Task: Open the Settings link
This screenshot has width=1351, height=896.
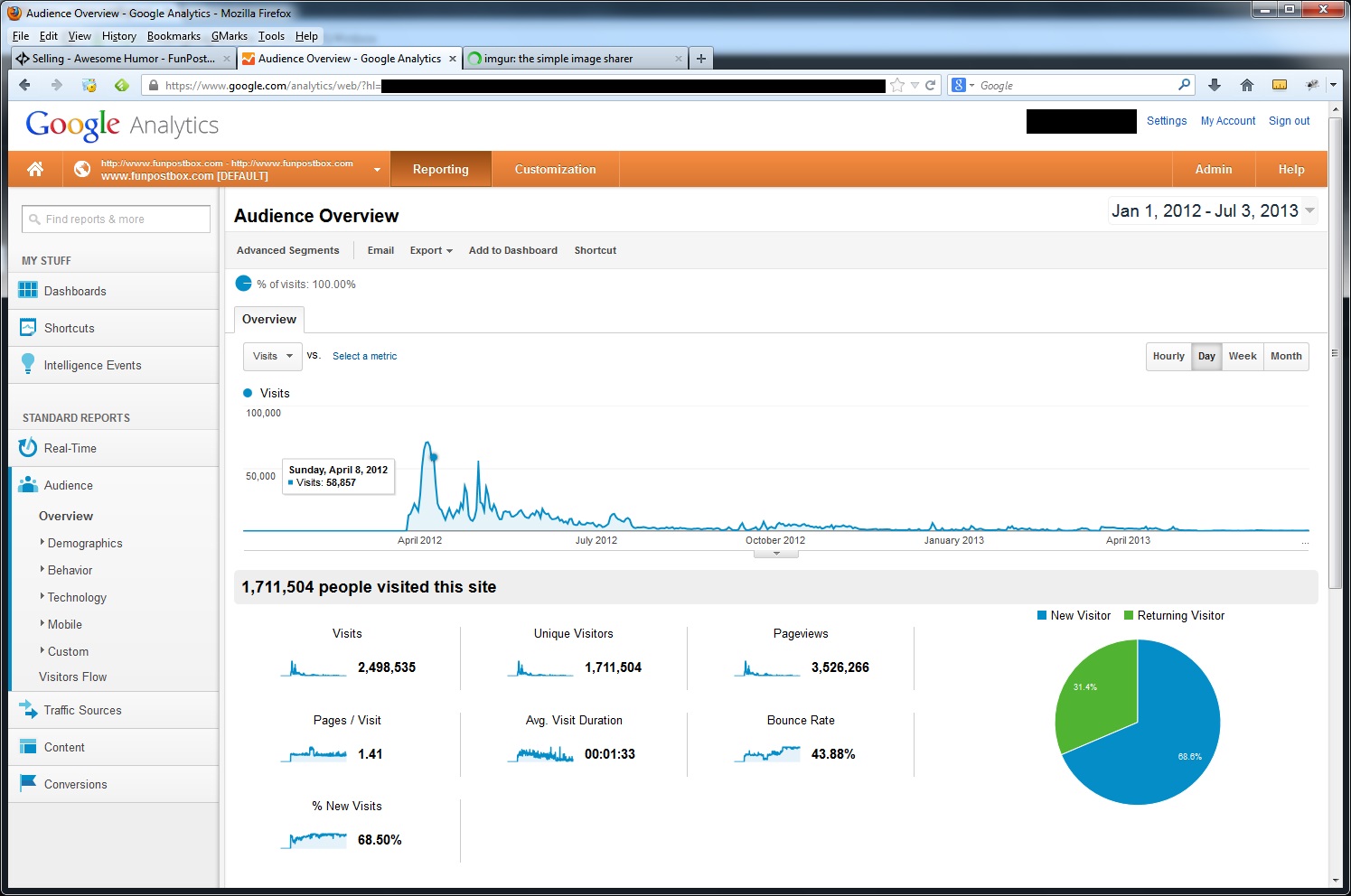Action: point(1167,121)
